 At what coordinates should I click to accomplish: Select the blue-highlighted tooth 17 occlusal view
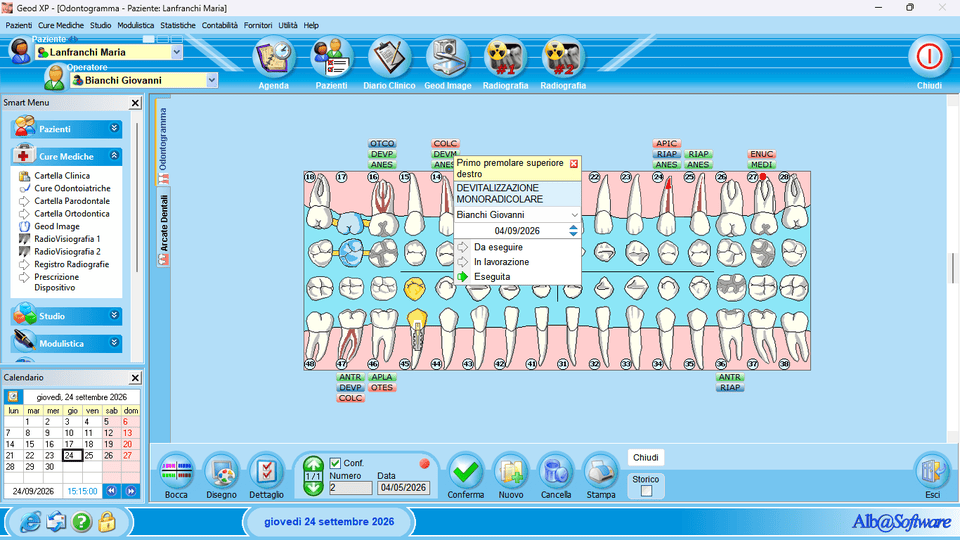351,252
